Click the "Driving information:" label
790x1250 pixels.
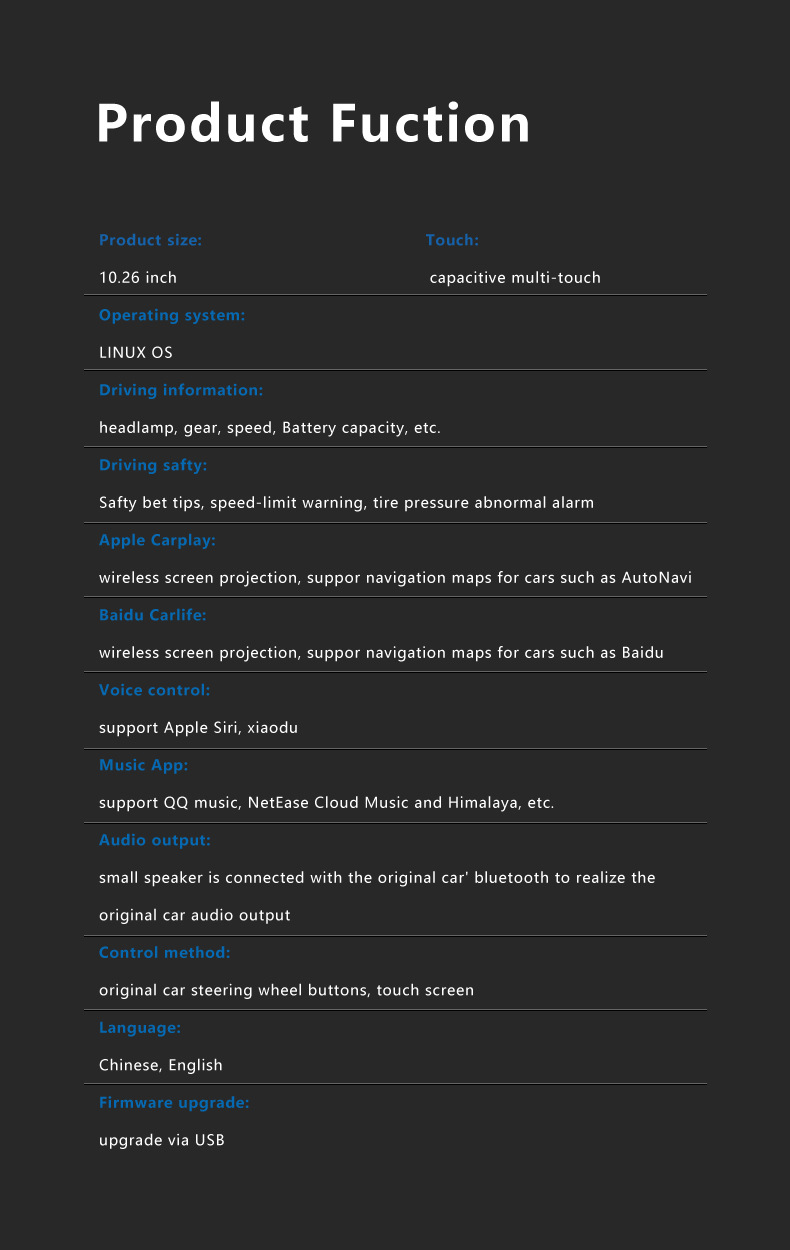[181, 390]
